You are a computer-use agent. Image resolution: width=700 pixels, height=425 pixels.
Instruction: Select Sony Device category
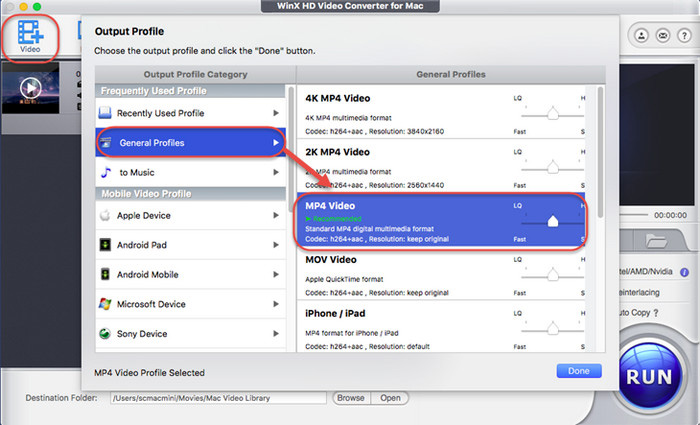(191, 333)
